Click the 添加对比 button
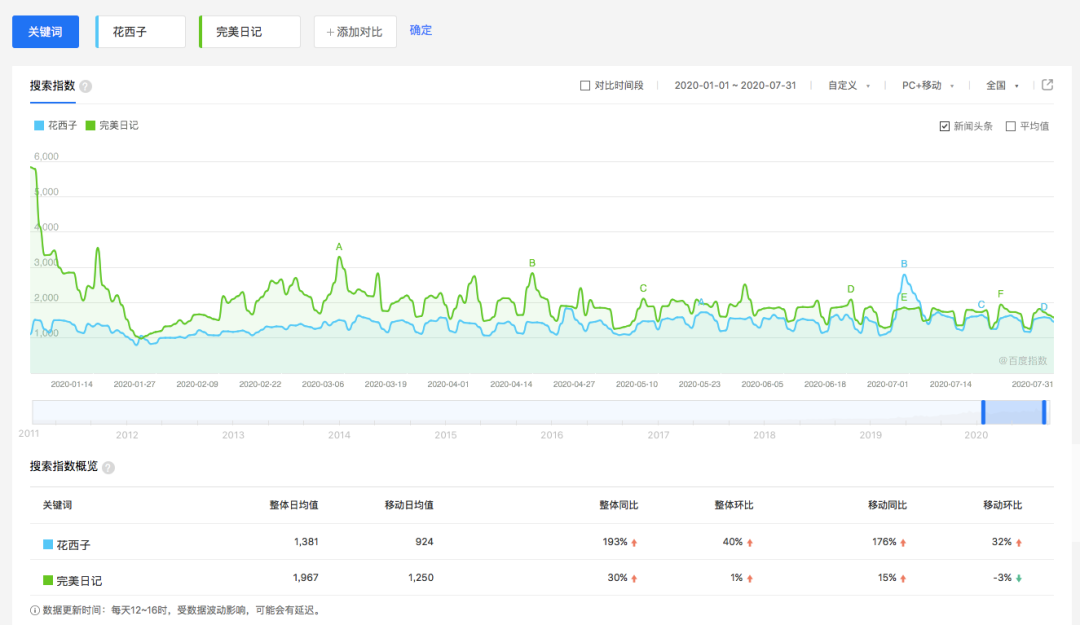 click(x=355, y=32)
